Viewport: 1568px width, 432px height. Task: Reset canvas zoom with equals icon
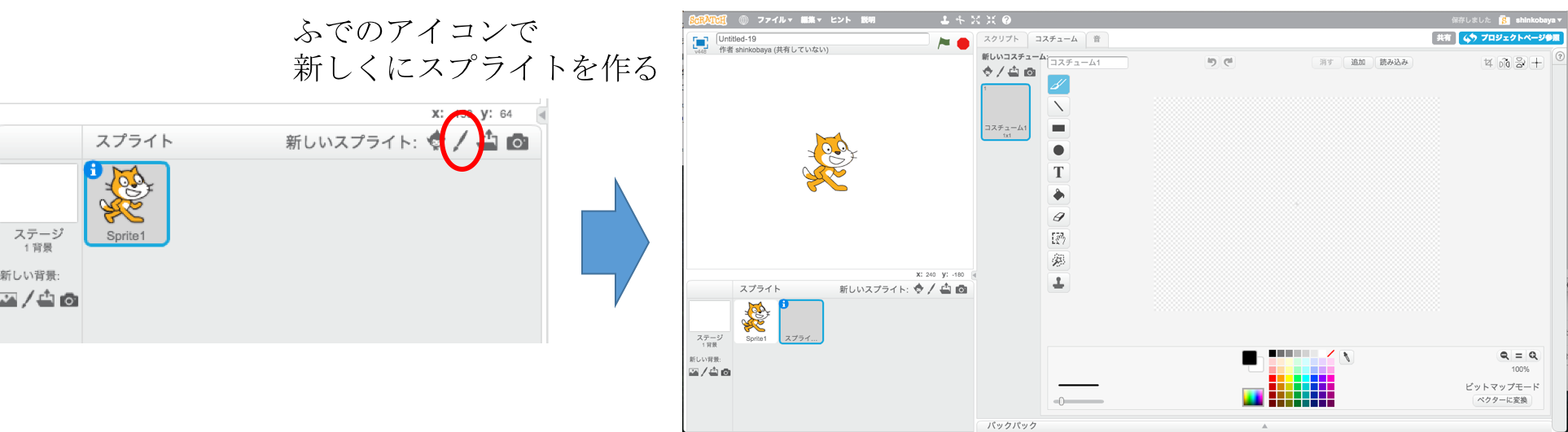[1518, 356]
